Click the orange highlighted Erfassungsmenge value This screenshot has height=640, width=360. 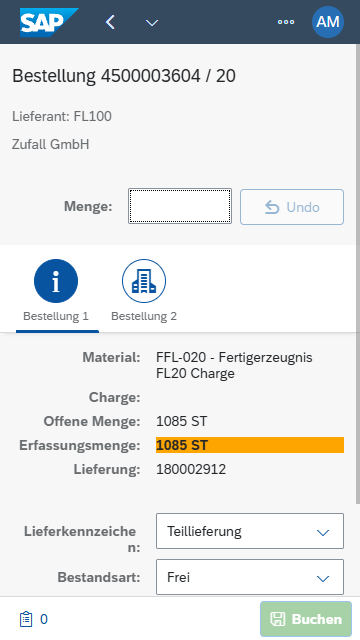[x=250, y=445]
